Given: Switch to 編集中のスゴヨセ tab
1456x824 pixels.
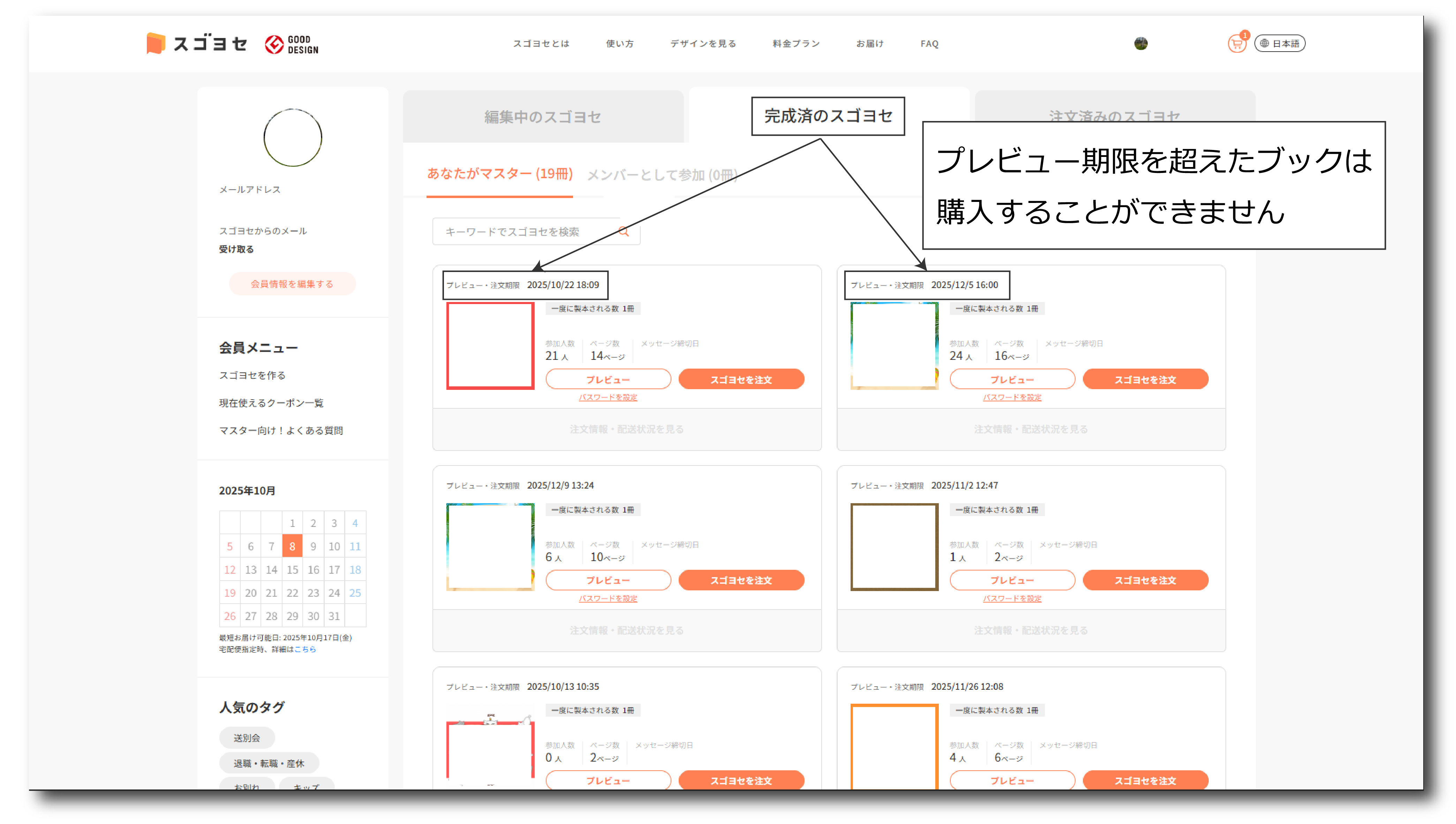Looking at the screenshot, I should (542, 116).
